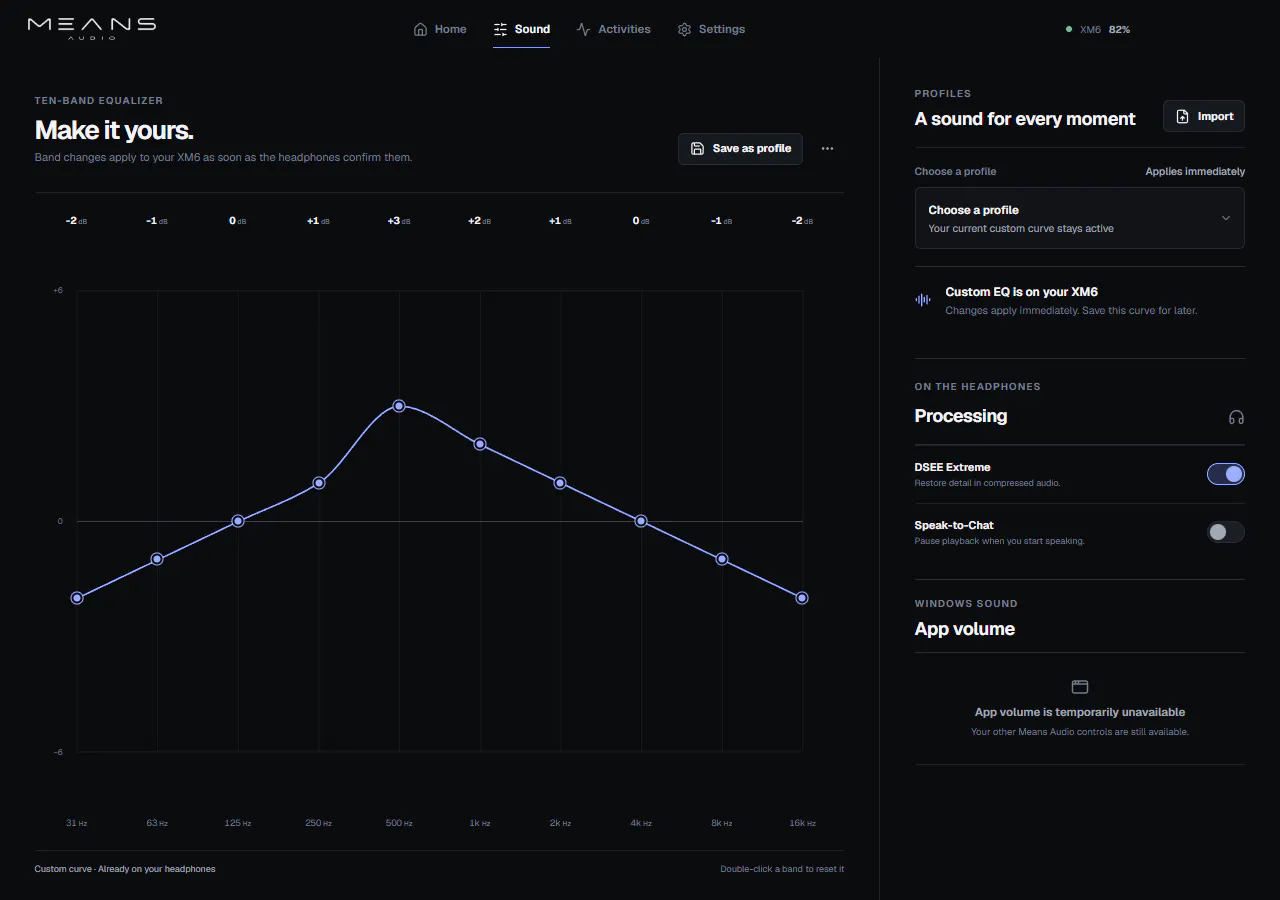Turn off DSEE Extreme switch

click(x=1226, y=474)
